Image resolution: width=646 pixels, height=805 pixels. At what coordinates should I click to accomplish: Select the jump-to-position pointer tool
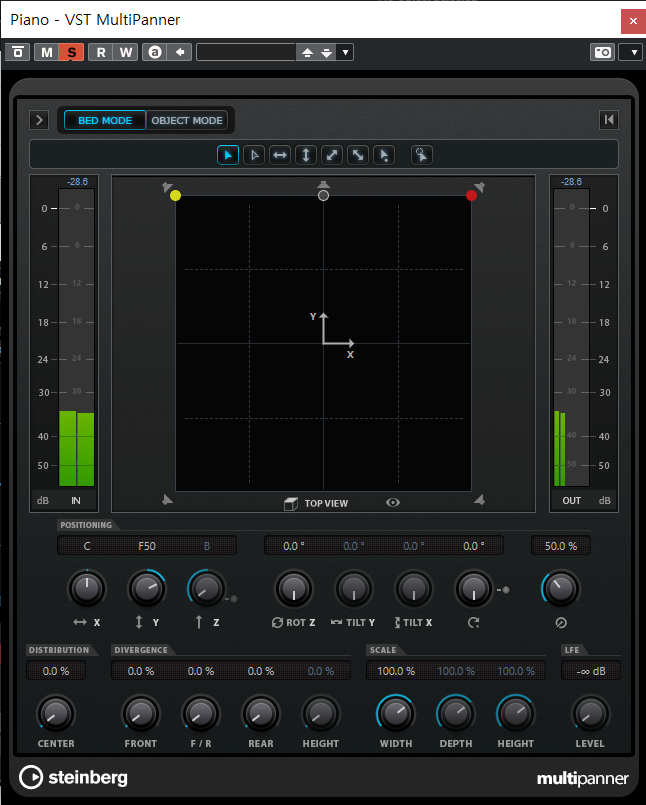[x=384, y=155]
